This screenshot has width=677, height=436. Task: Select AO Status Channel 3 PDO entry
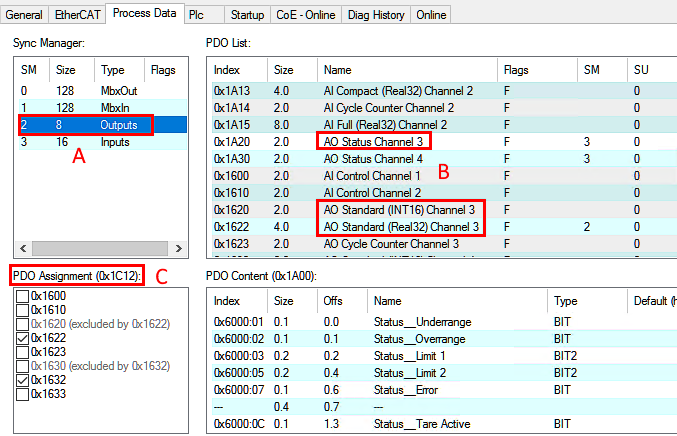[x=374, y=141]
